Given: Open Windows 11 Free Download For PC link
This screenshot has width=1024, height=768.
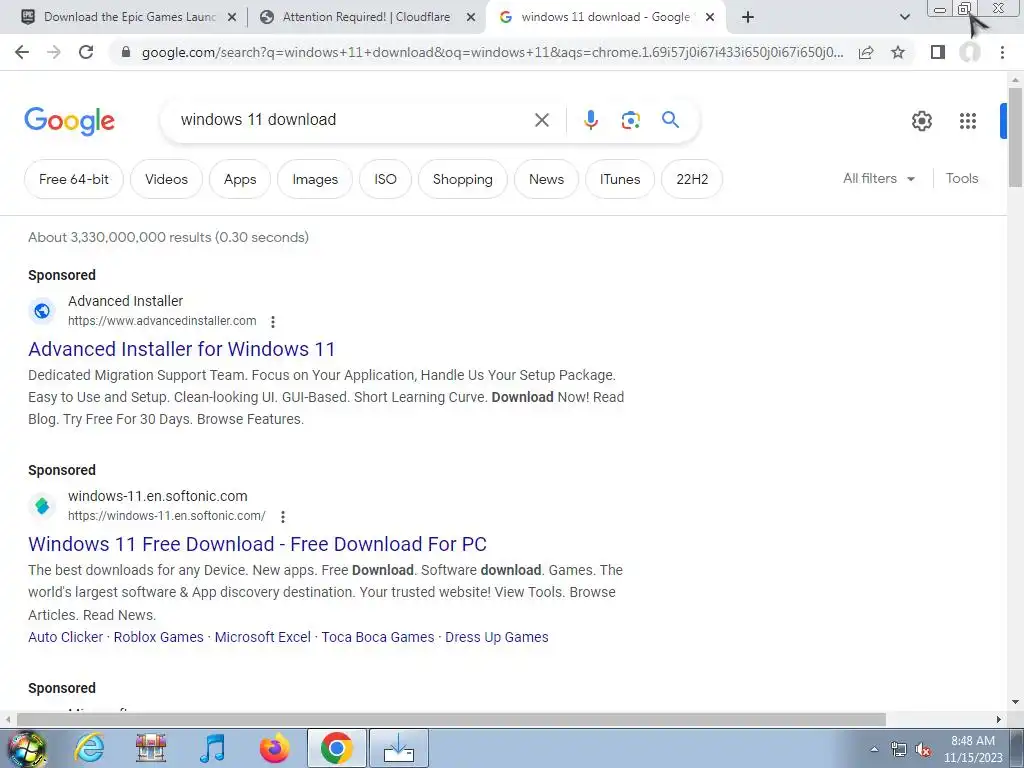Looking at the screenshot, I should click(257, 544).
